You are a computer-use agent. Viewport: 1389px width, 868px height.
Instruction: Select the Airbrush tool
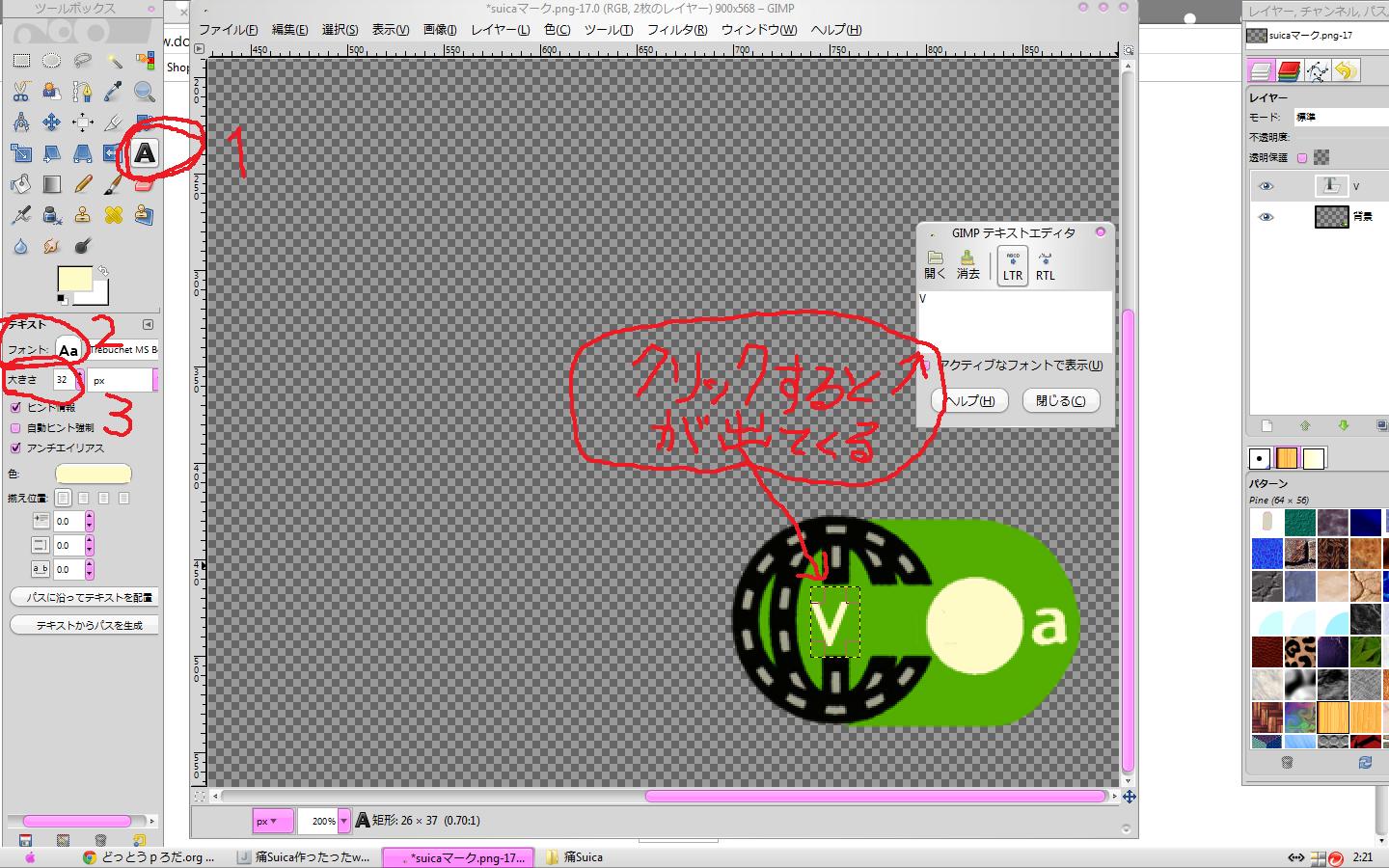pyautogui.click(x=21, y=215)
